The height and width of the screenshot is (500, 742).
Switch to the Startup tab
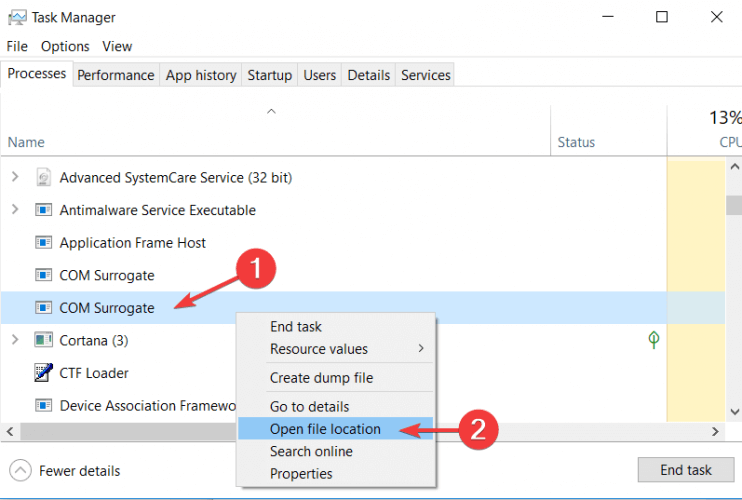(x=270, y=75)
